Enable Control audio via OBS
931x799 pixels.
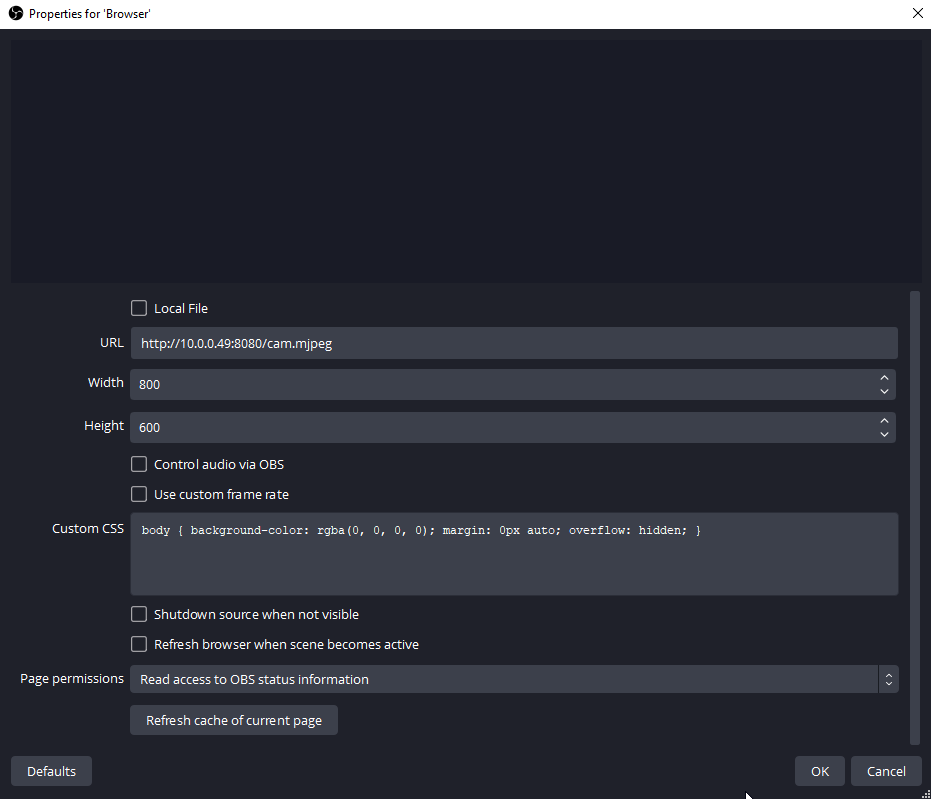(139, 464)
